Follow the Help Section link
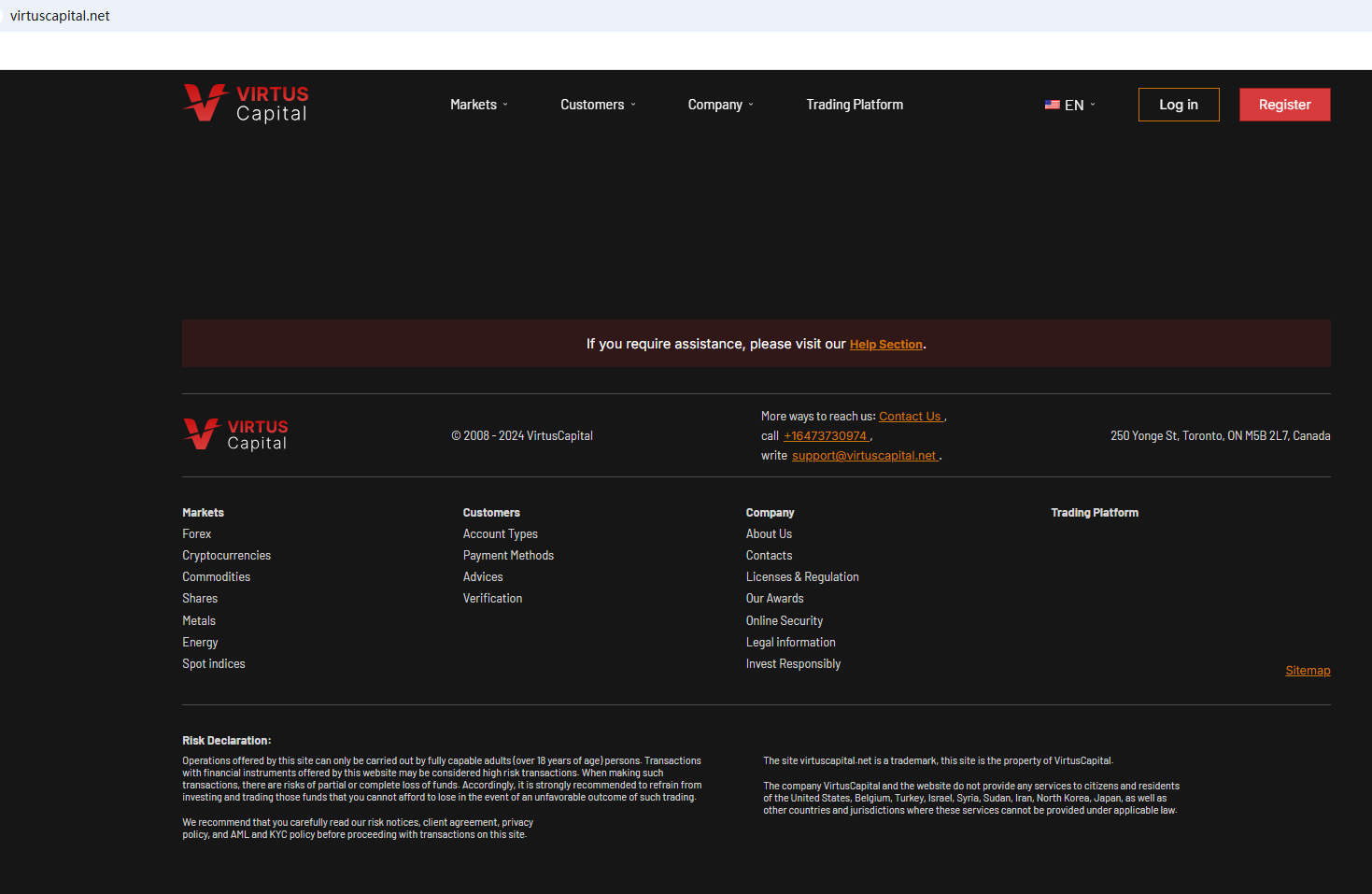This screenshot has width=1372, height=894. click(x=885, y=345)
